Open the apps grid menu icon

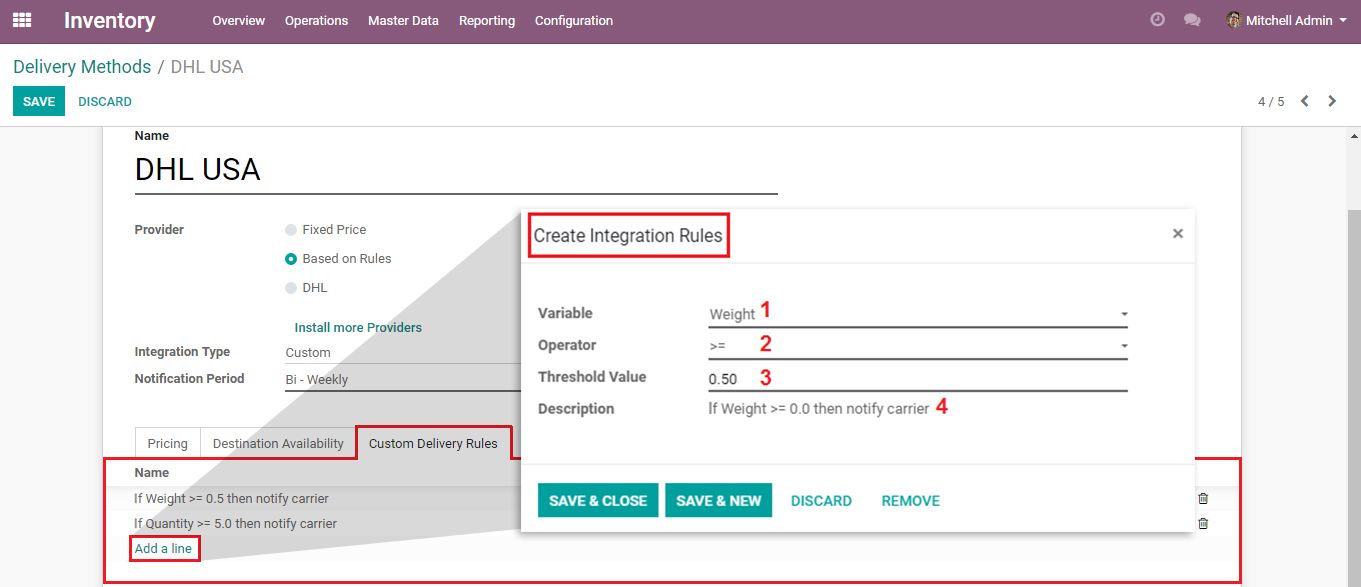point(22,20)
